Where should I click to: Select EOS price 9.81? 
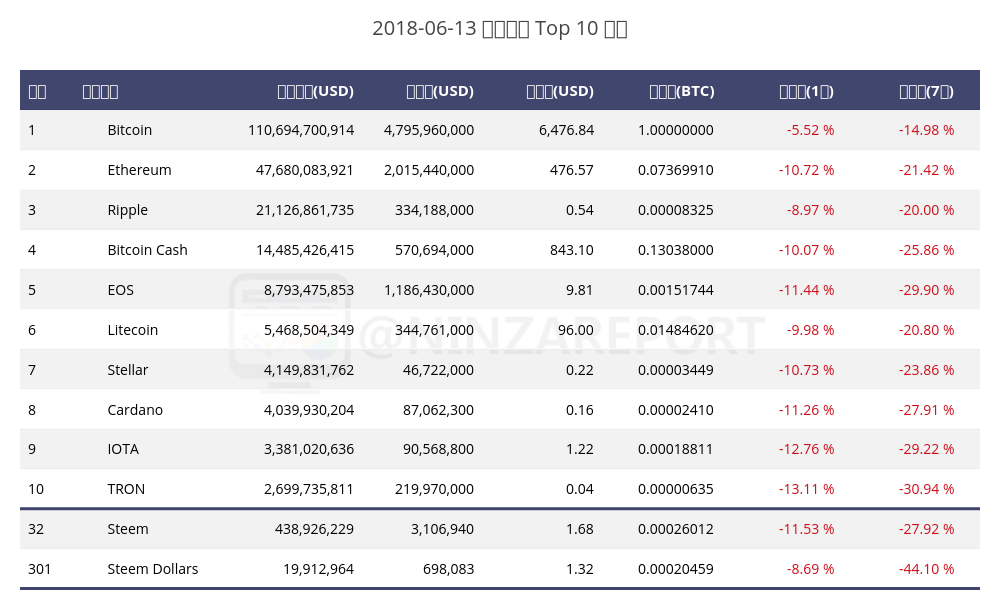[579, 290]
